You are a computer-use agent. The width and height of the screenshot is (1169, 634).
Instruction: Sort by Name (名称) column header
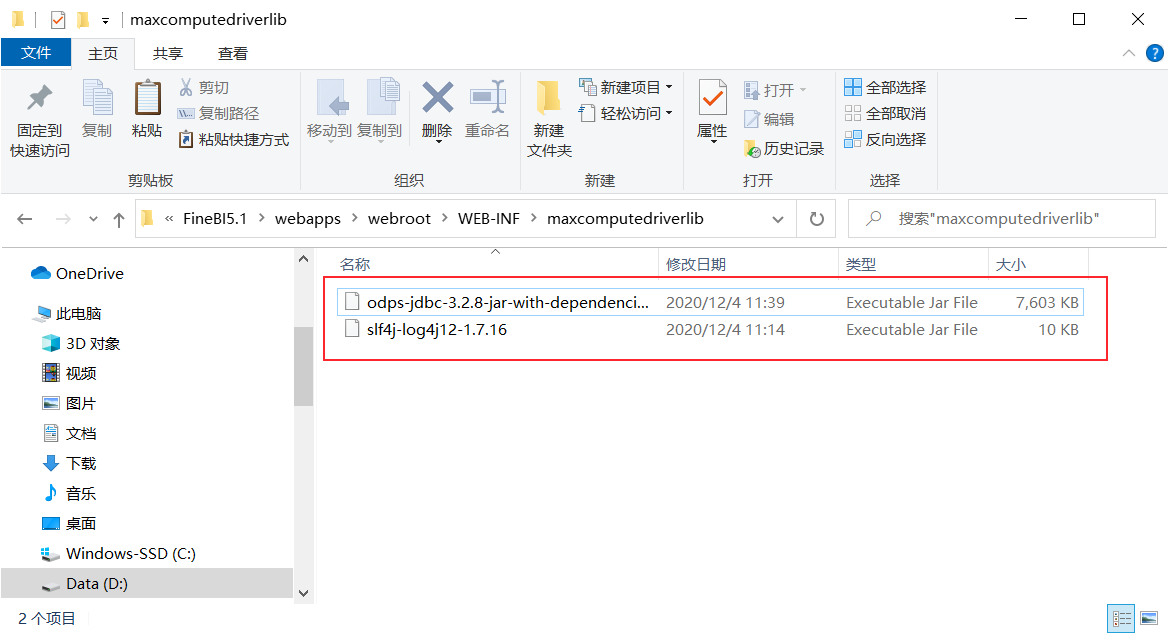pos(495,264)
